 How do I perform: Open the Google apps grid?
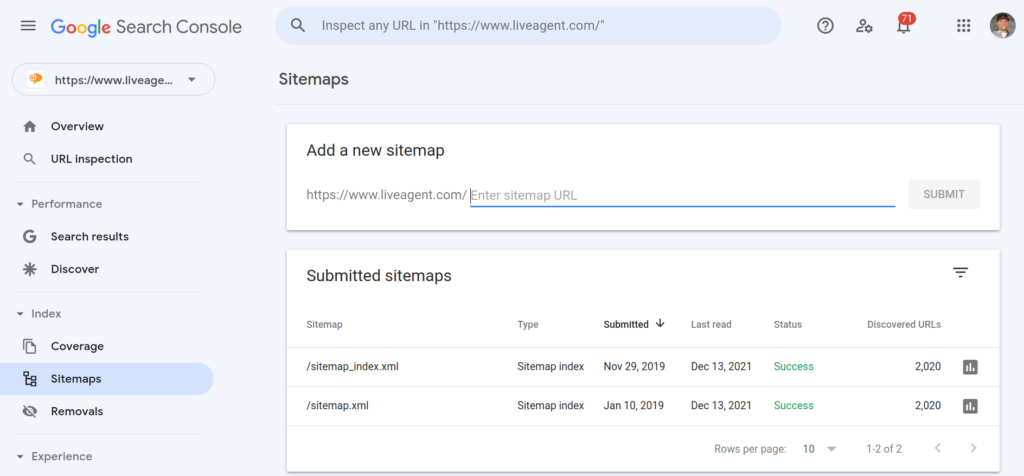coord(963,26)
